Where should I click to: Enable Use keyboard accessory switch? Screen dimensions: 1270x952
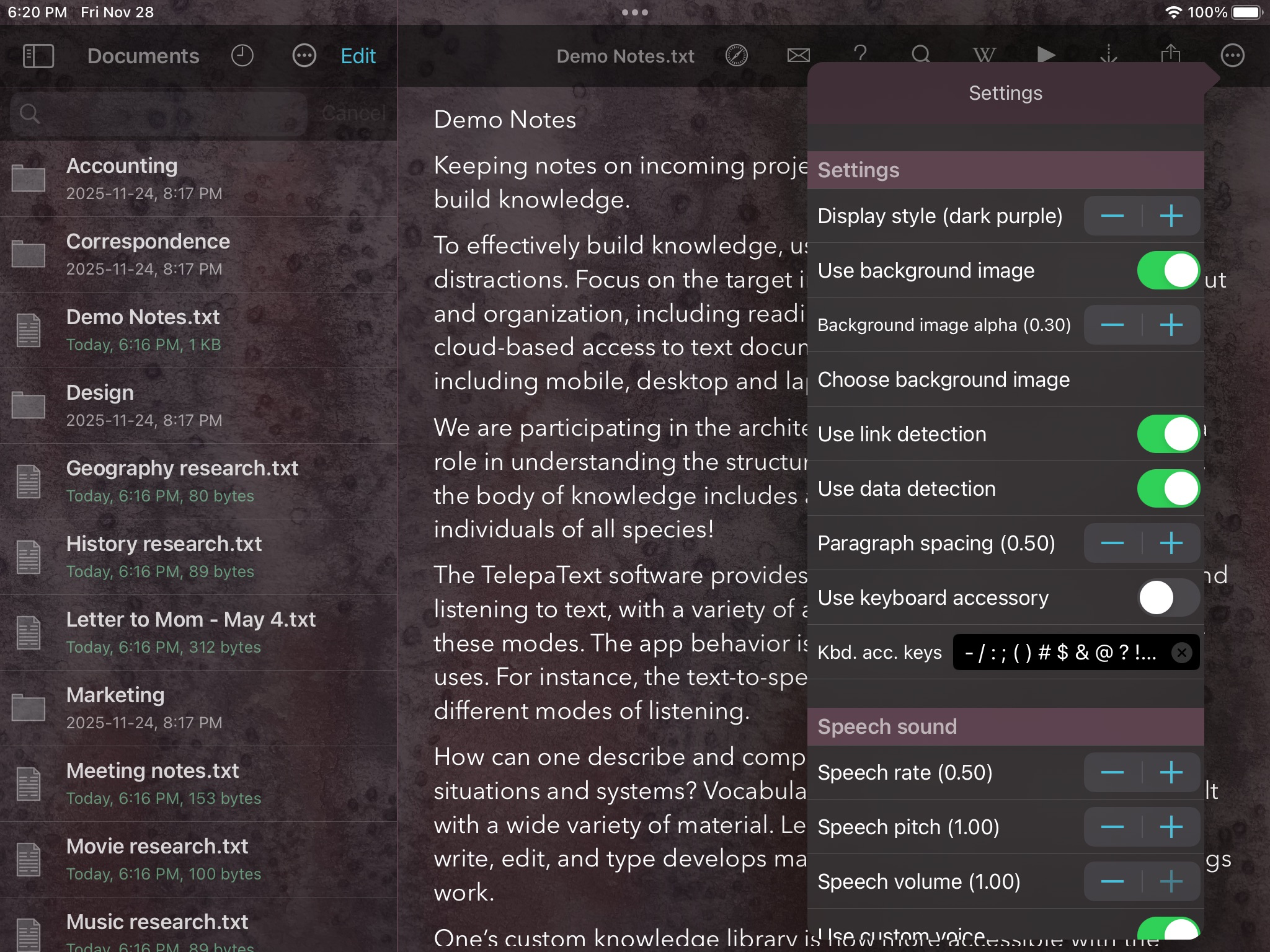pos(1168,597)
